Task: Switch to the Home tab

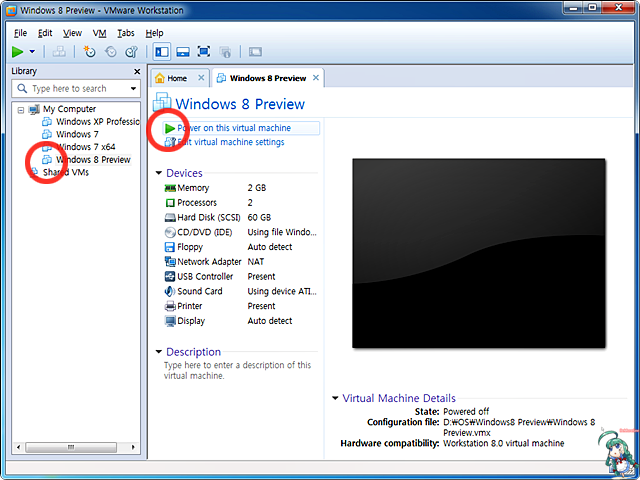Action: click(177, 78)
